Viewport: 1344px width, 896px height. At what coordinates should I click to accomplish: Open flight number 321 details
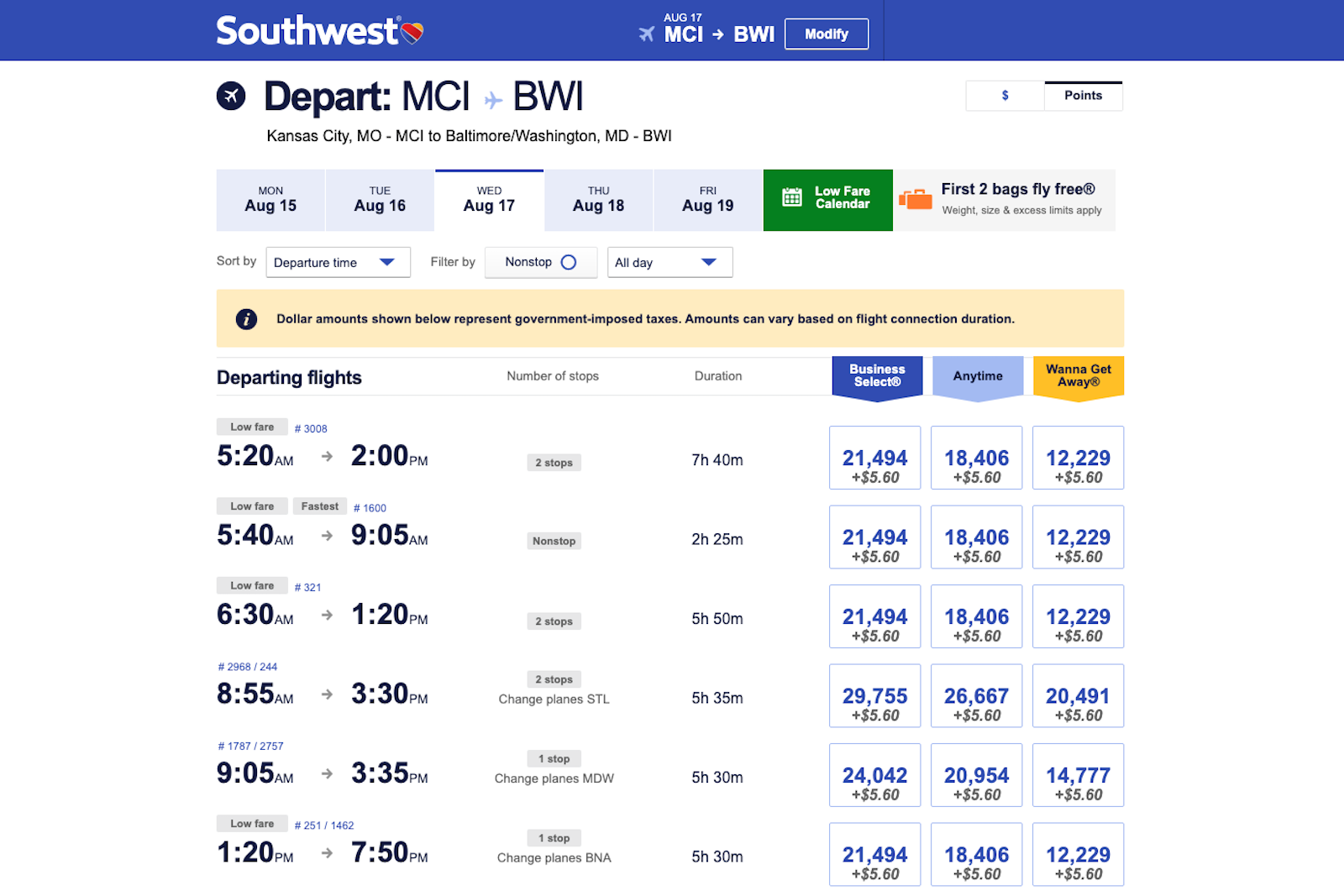(x=307, y=587)
